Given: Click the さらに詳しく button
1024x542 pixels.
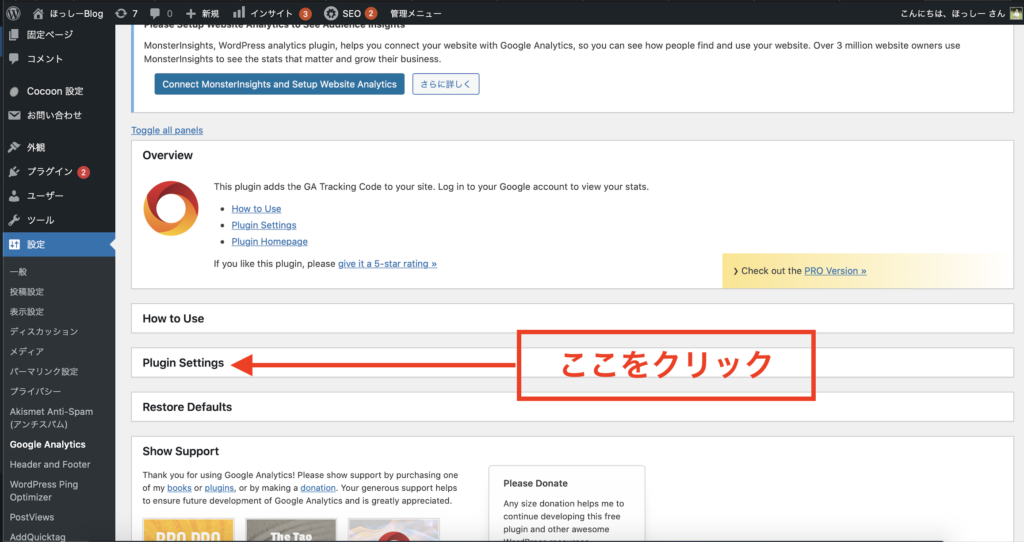Looking at the screenshot, I should click(x=445, y=84).
